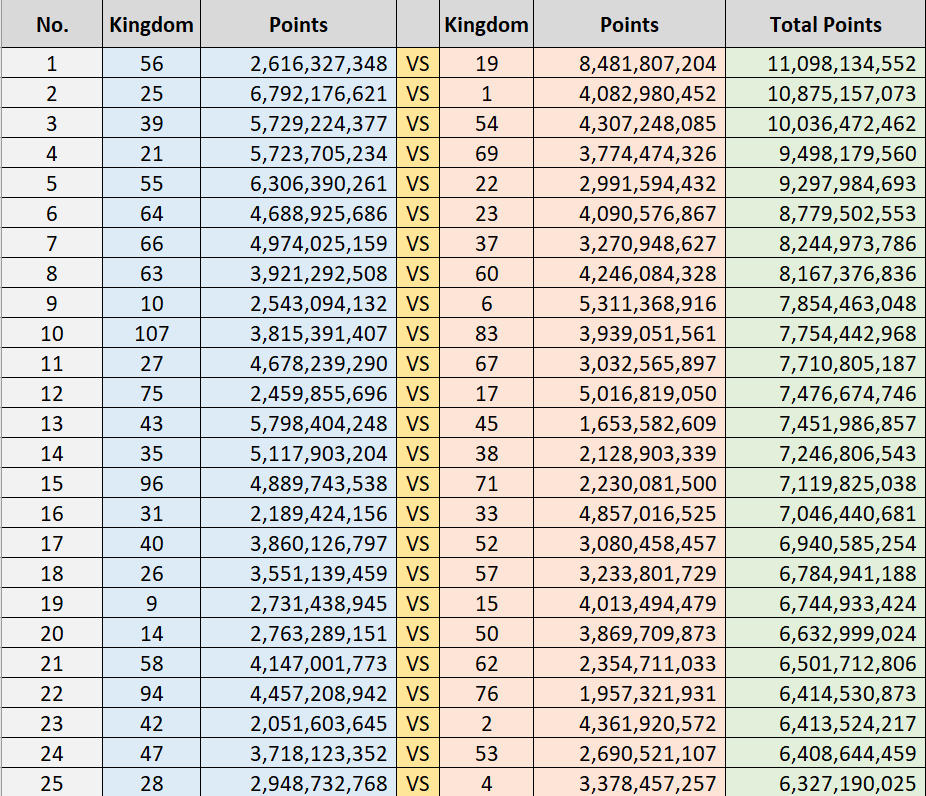The width and height of the screenshot is (926, 796).
Task: Click kingdom 96 cell
Action: (x=152, y=485)
